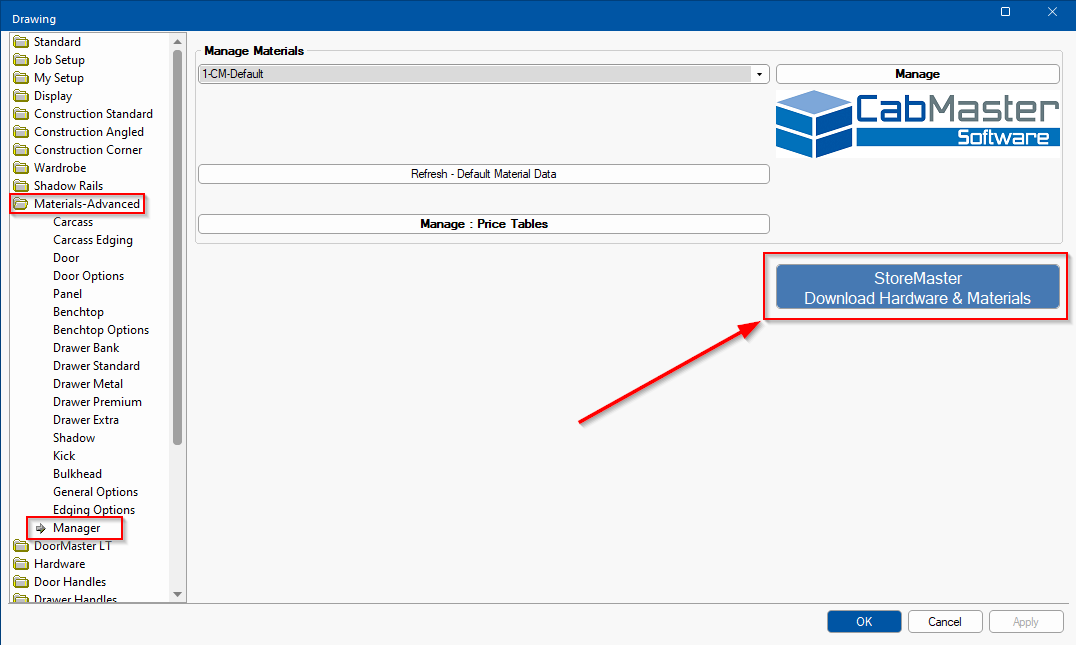Open the Shadow page
Image resolution: width=1076 pixels, height=645 pixels.
coord(74,438)
